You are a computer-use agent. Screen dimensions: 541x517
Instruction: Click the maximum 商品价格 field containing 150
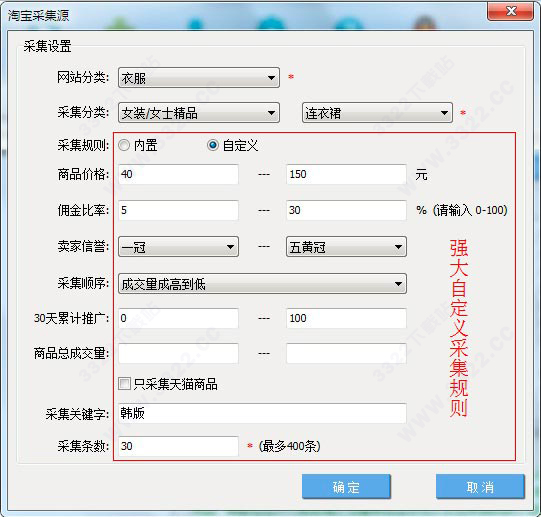tap(346, 174)
